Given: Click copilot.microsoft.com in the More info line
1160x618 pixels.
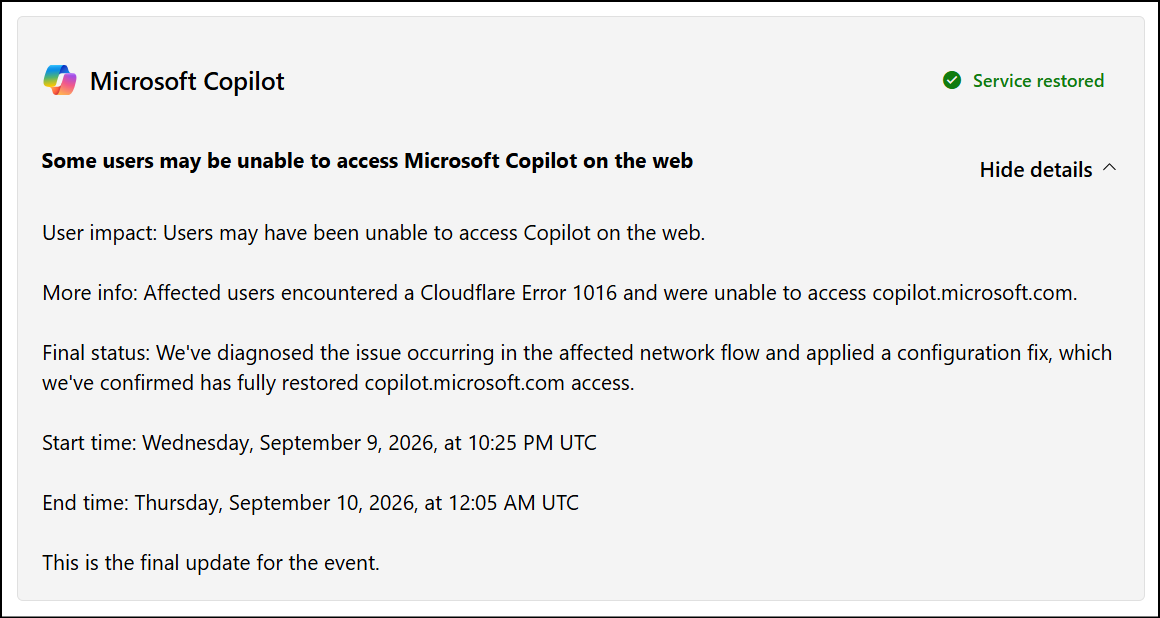Looking at the screenshot, I should [x=974, y=294].
